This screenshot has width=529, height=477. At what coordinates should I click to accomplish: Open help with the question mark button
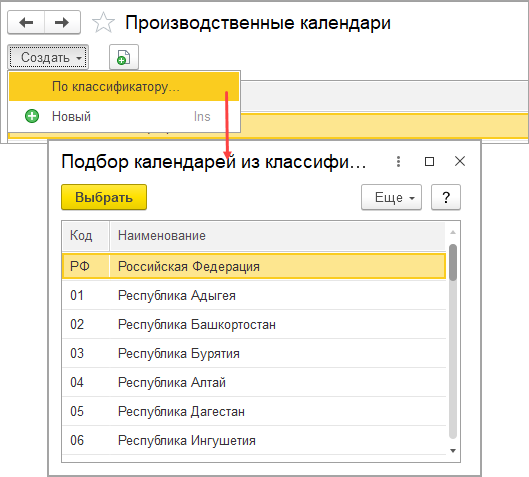tap(446, 197)
